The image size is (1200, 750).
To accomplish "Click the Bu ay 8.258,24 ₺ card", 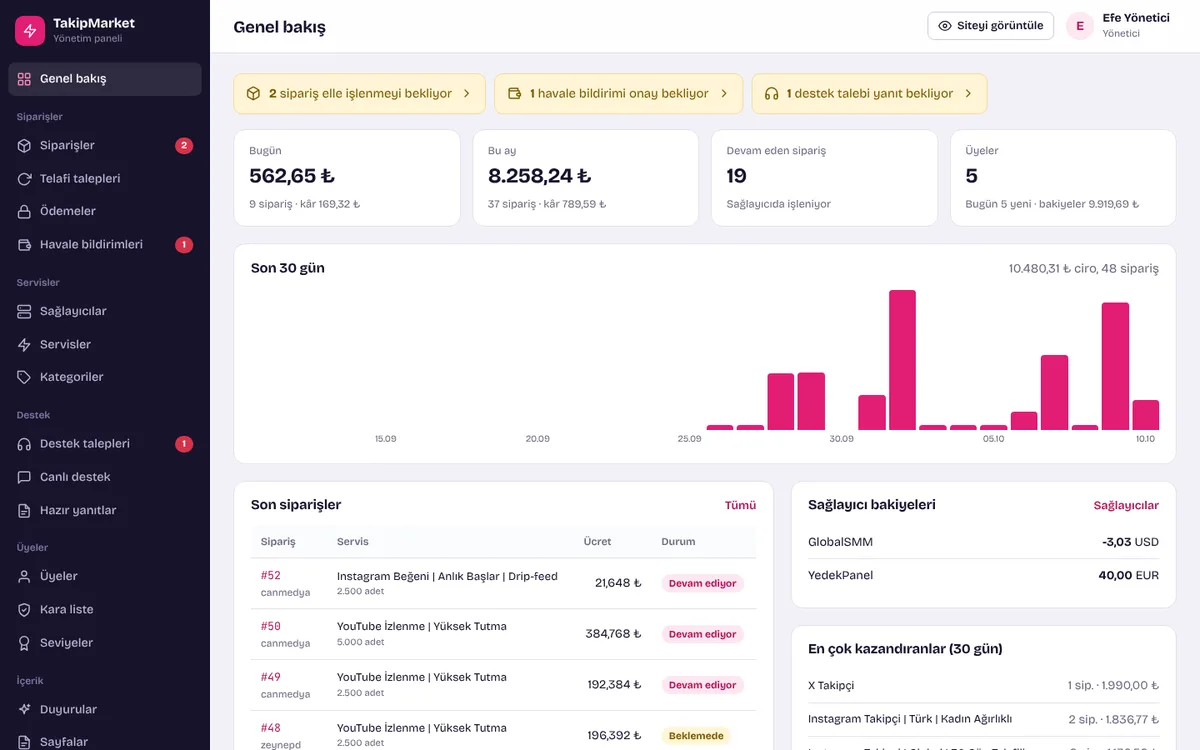I will point(586,178).
